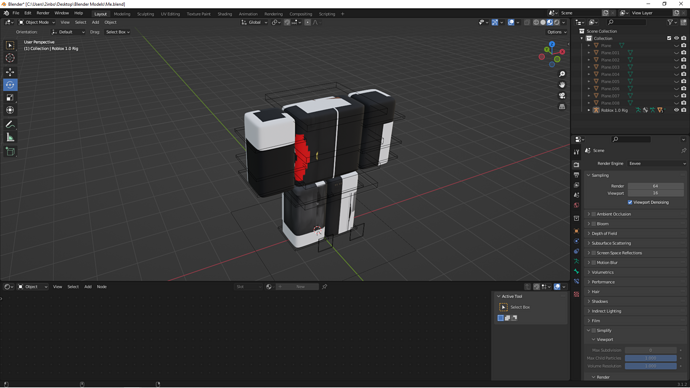The height and width of the screenshot is (388, 690).
Task: Pin the node editor material with the pin icon
Action: (325, 287)
